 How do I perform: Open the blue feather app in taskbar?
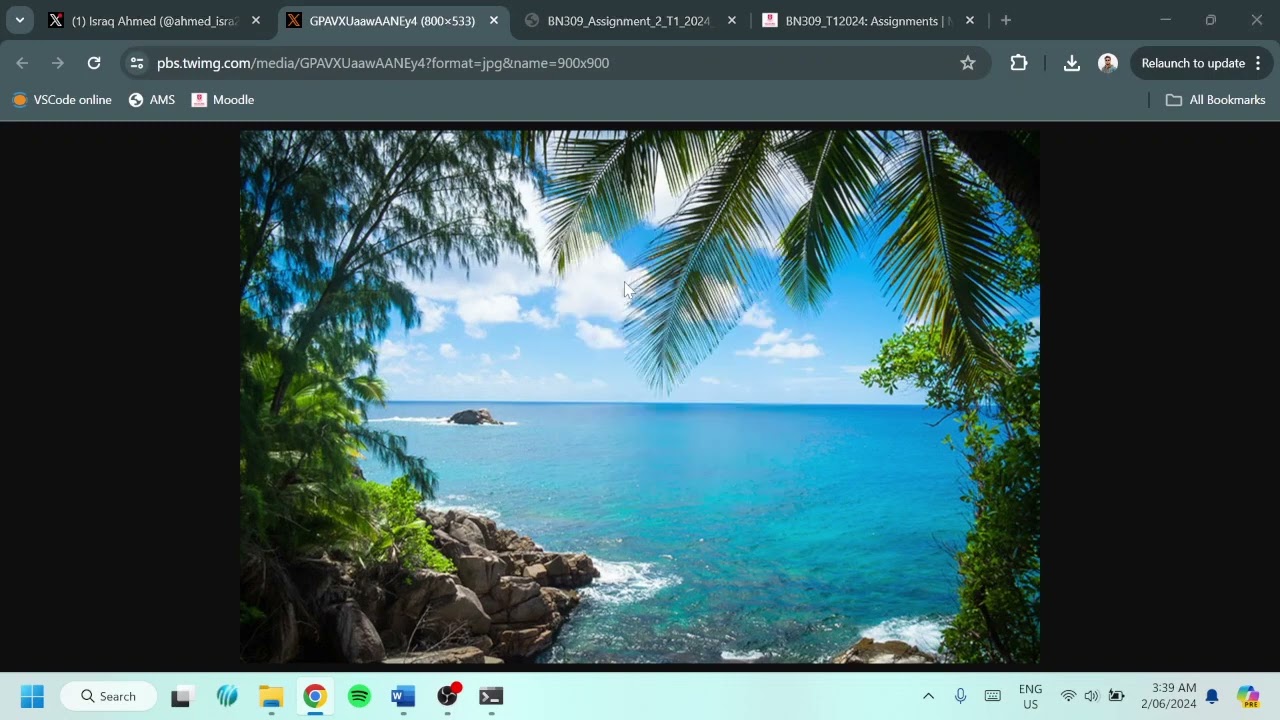coord(227,696)
